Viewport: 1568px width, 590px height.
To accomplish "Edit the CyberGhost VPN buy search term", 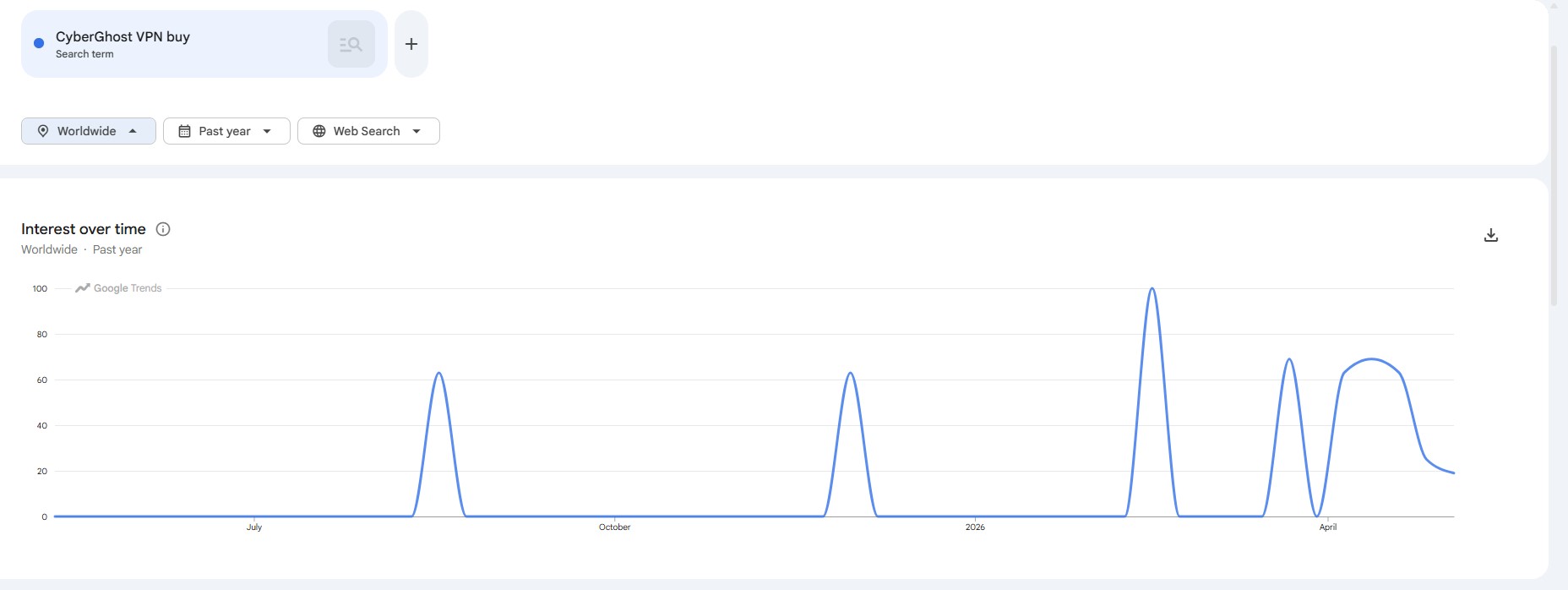I will [122, 36].
